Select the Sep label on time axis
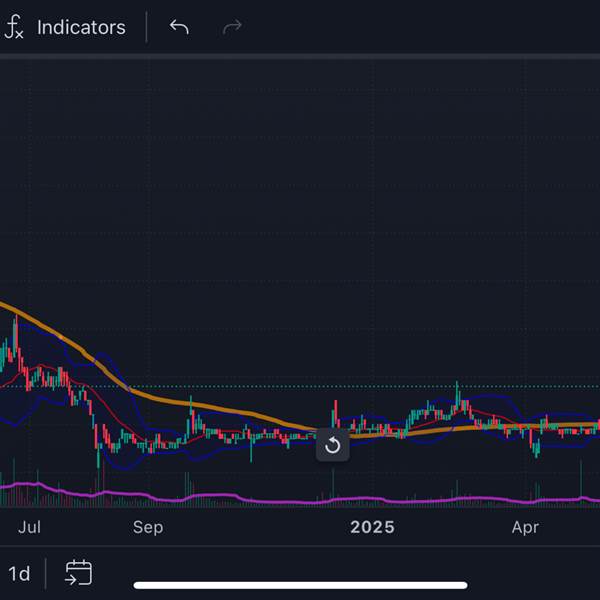 click(x=148, y=528)
